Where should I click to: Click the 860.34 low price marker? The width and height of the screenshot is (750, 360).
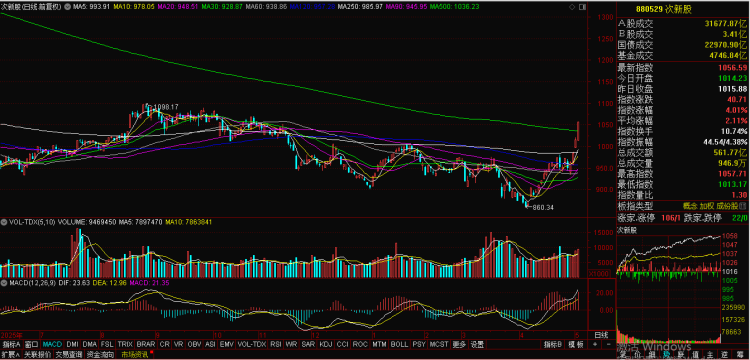[542, 207]
